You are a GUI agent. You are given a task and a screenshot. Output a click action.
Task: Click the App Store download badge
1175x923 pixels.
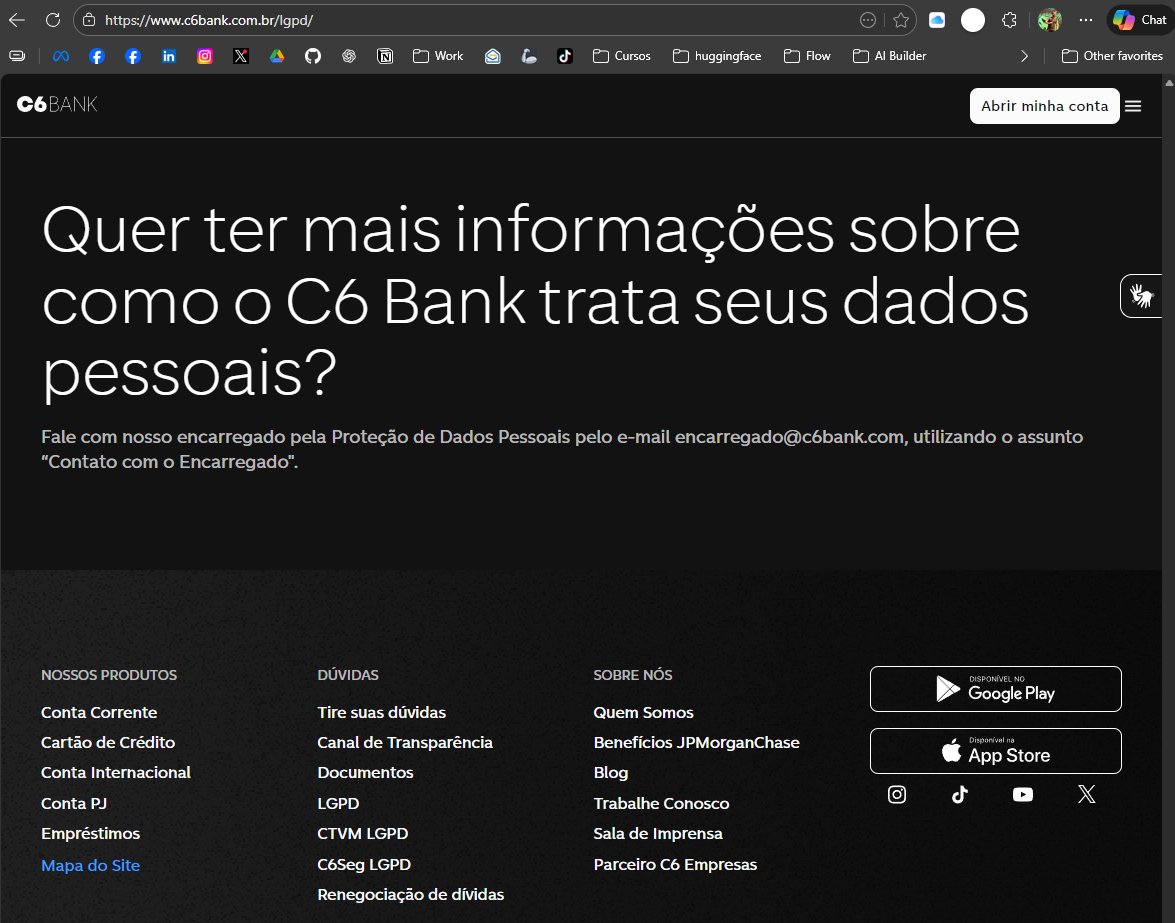(x=995, y=751)
